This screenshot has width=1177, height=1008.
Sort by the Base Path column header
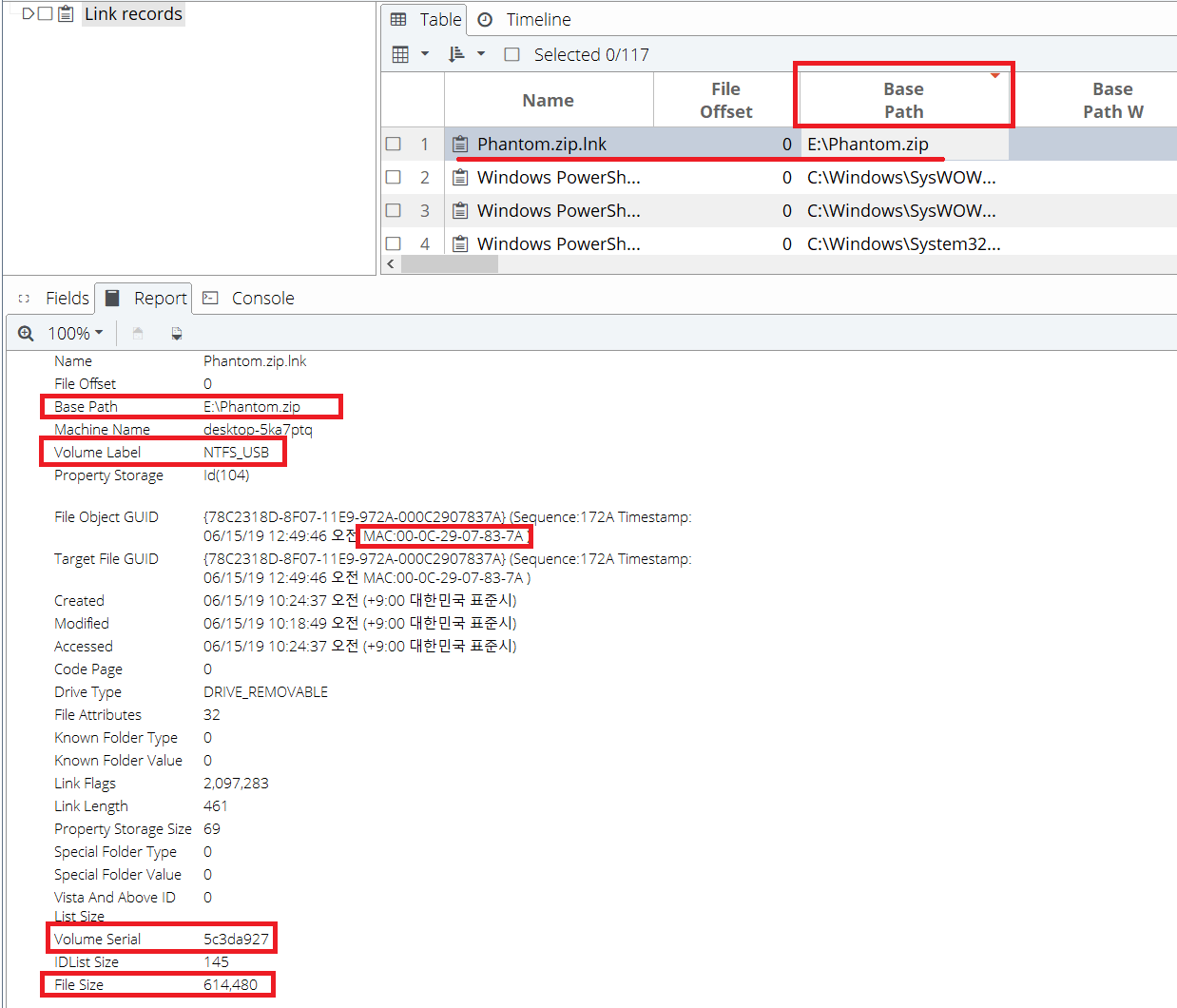pyautogui.click(x=903, y=100)
